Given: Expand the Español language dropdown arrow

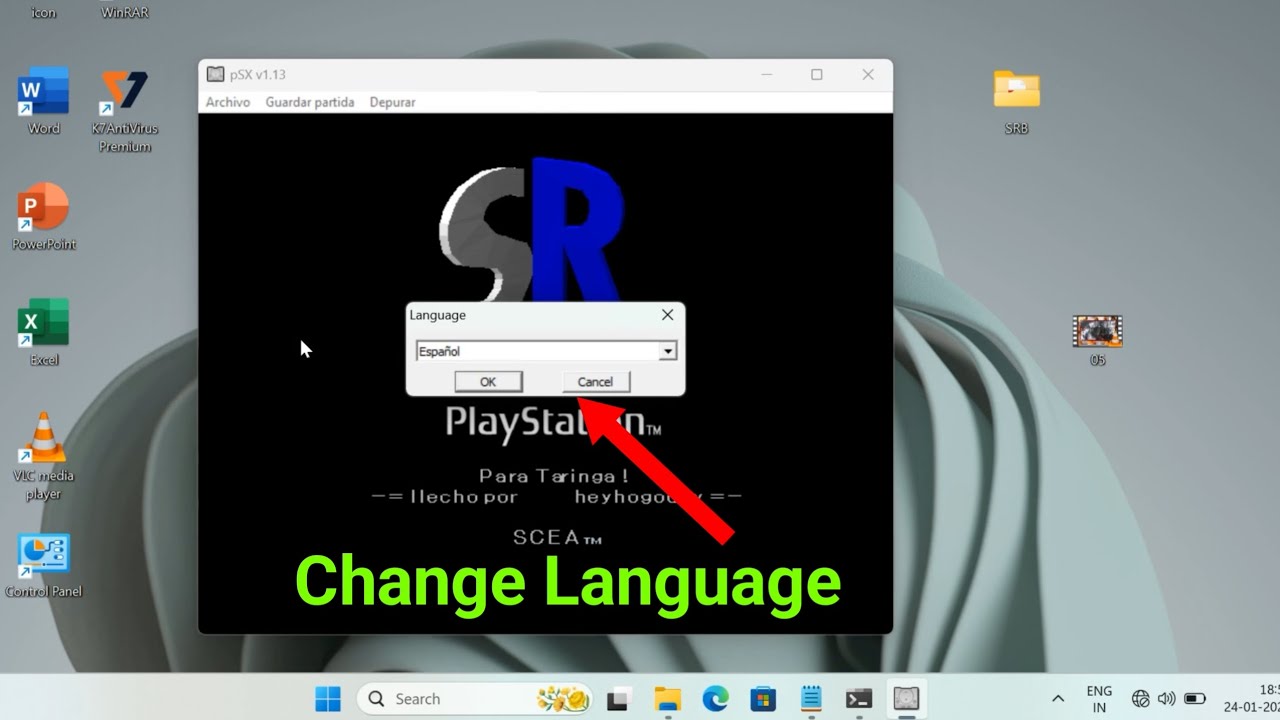Looking at the screenshot, I should (x=667, y=351).
